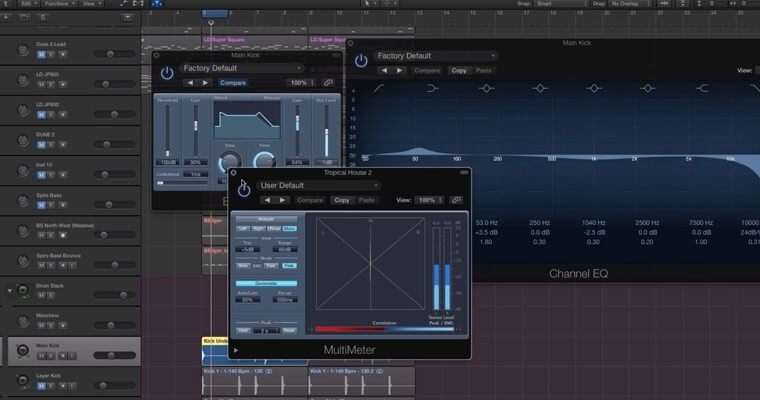Toggle the global Solo S button
The image size is (760, 400).
pos(43,17)
